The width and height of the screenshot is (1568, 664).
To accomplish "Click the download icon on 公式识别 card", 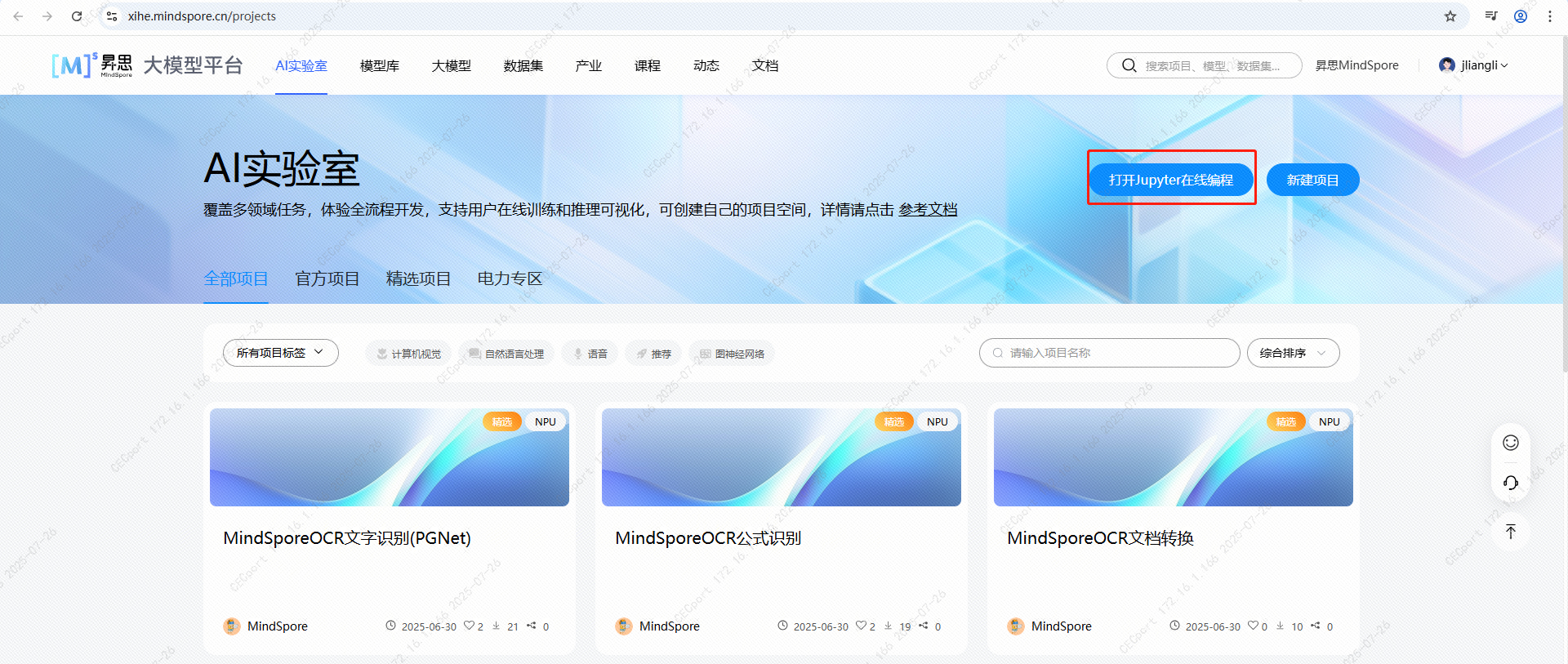I will [888, 626].
